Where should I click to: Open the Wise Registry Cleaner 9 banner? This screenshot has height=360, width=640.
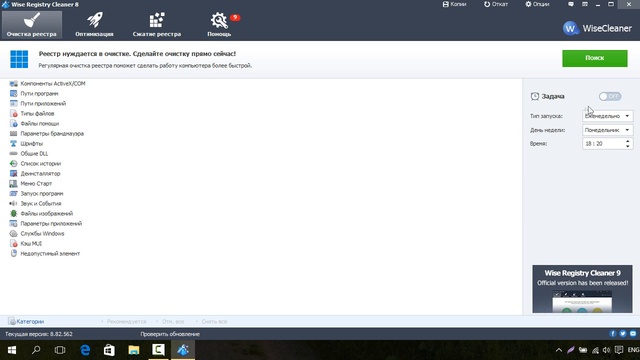[x=582, y=289]
